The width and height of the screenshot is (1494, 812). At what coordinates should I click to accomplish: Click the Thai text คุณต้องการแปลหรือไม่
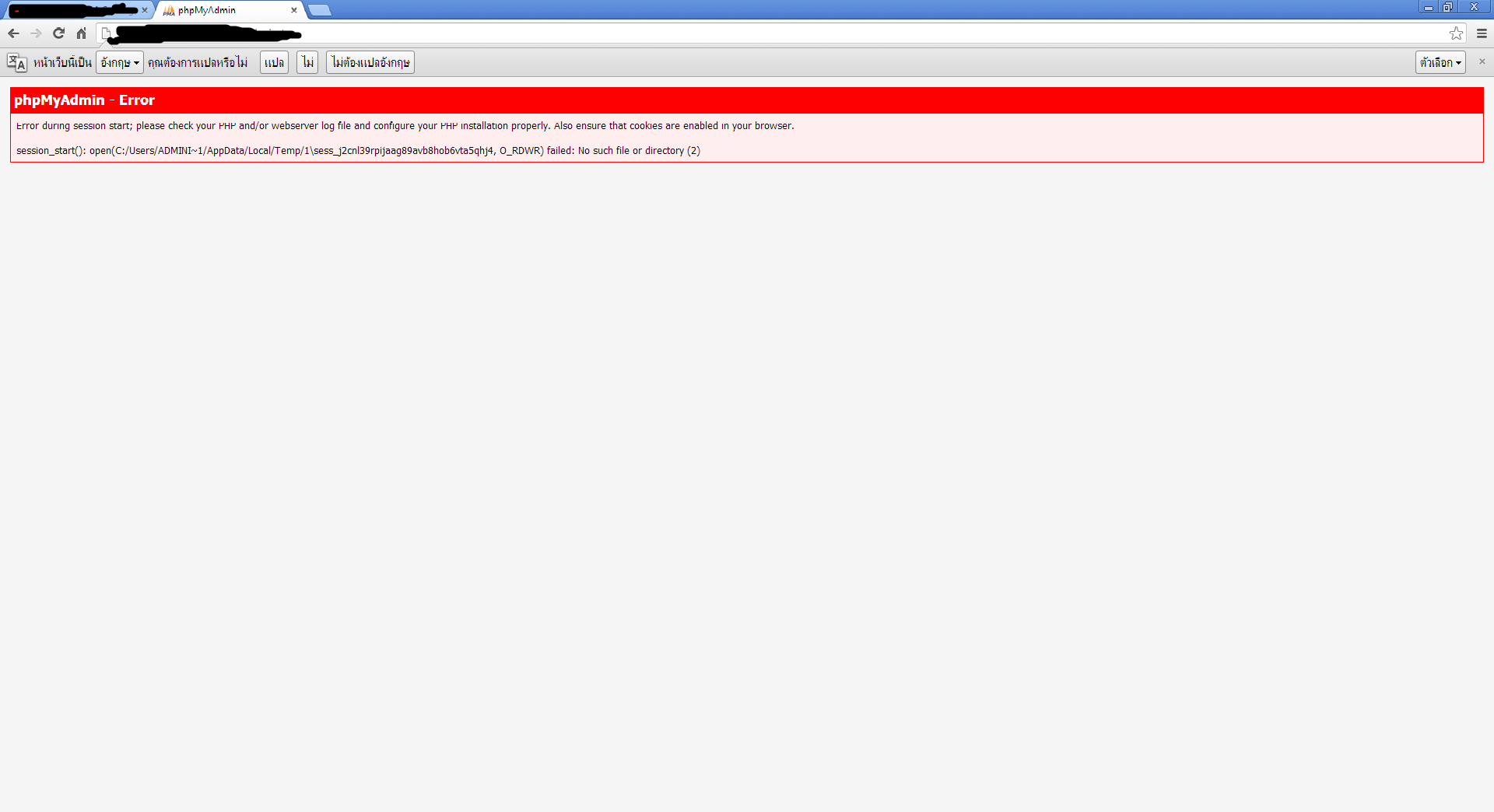(198, 62)
